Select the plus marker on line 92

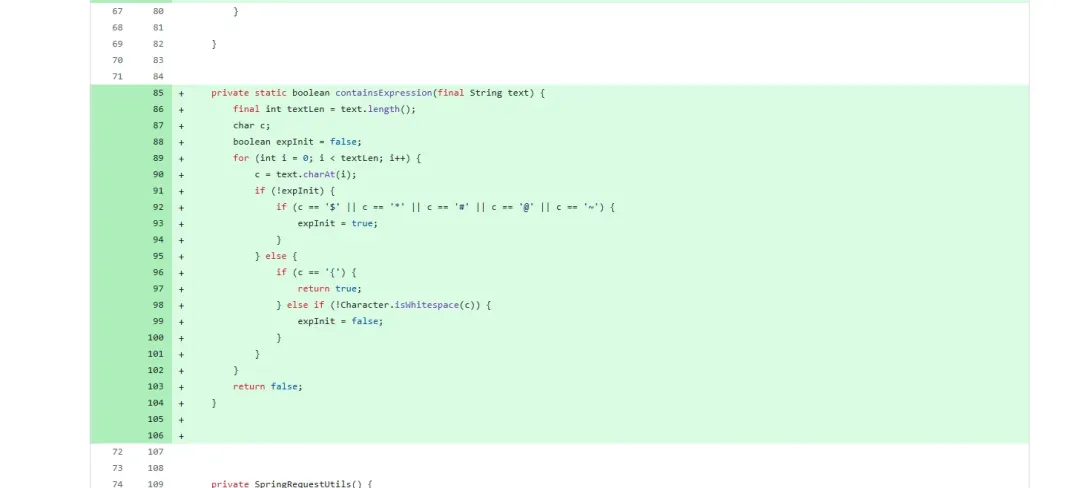pyautogui.click(x=182, y=207)
